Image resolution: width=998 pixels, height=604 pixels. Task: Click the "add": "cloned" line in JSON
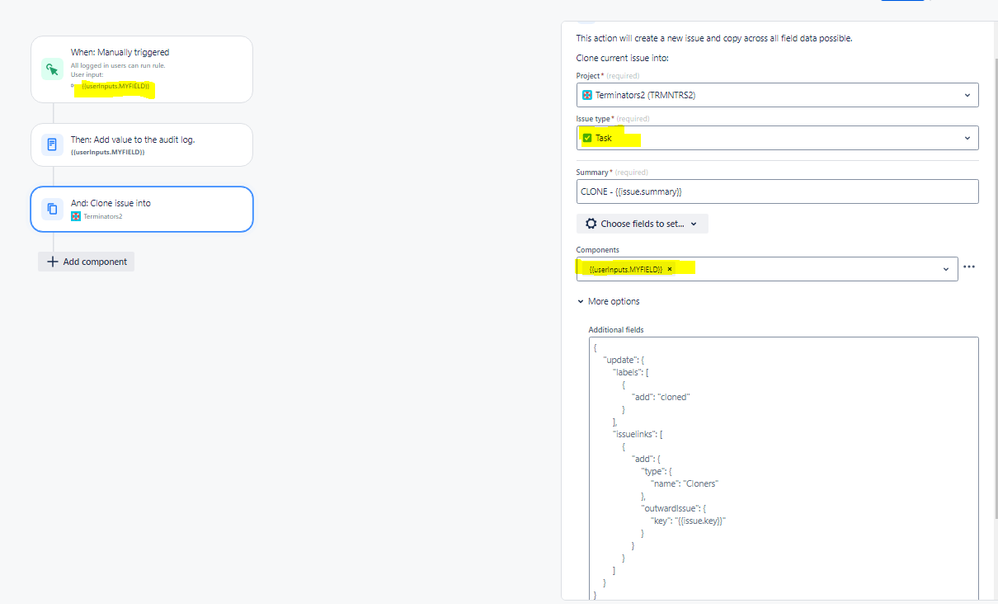[x=661, y=397]
